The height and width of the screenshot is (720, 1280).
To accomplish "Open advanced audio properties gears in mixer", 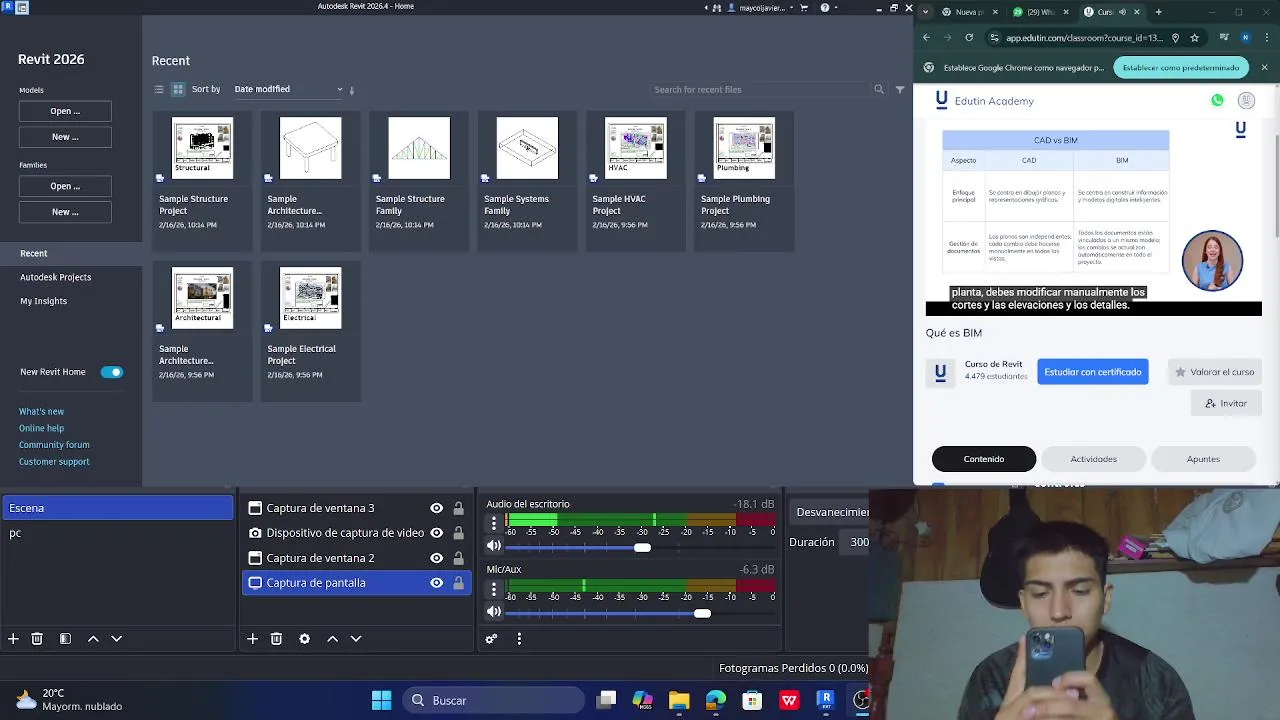I will coord(491,638).
